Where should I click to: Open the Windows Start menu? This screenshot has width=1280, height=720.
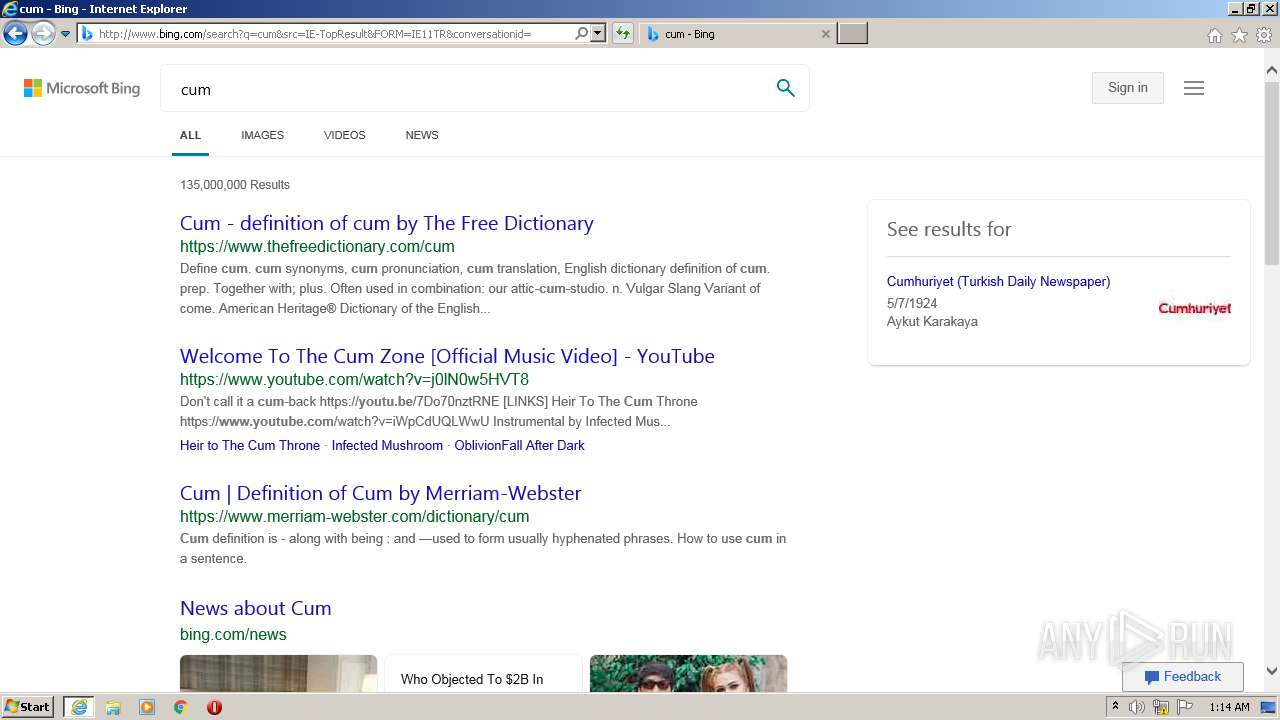point(28,707)
